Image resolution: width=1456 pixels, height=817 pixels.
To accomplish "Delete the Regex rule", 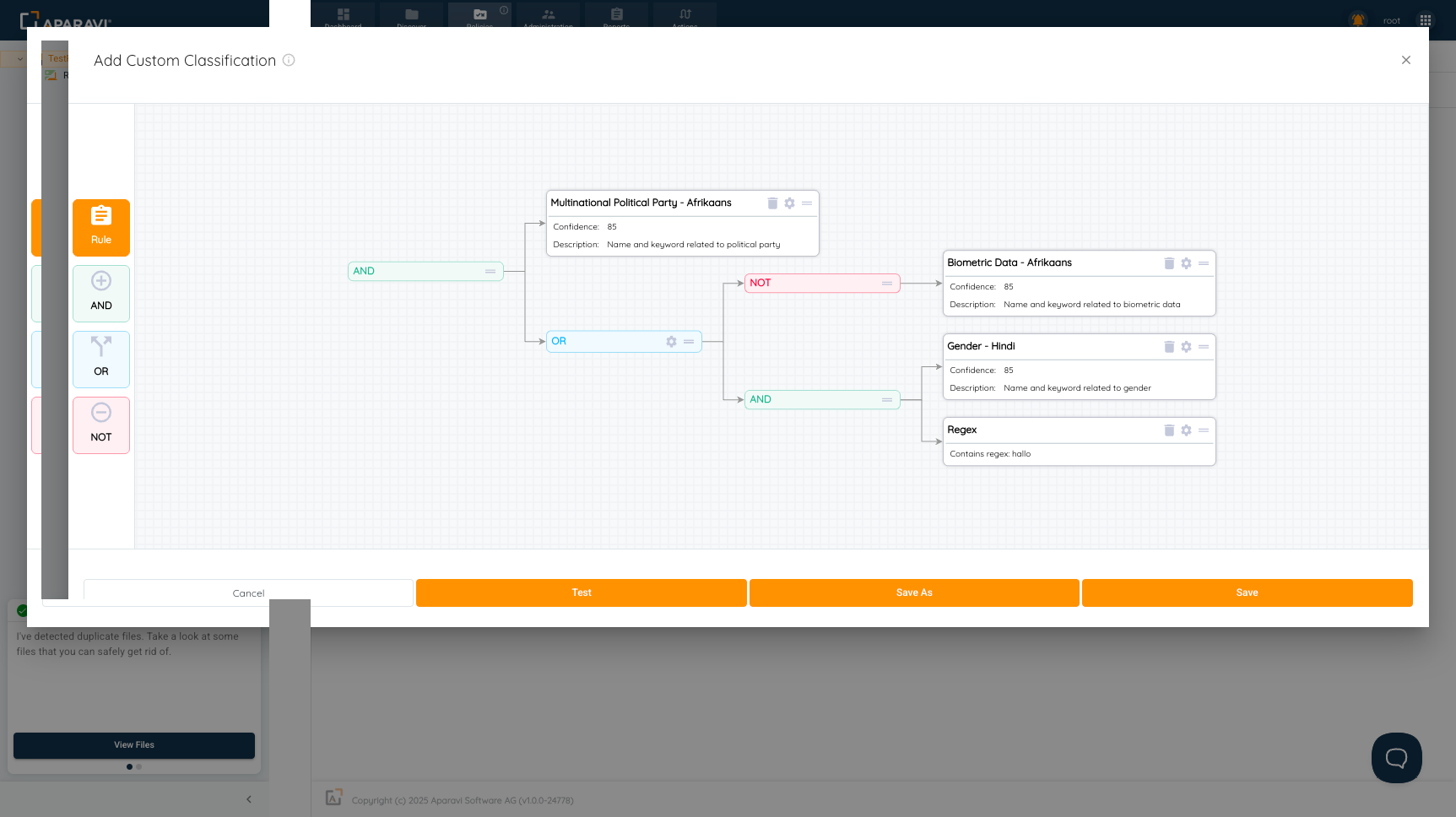I will pos(1169,430).
